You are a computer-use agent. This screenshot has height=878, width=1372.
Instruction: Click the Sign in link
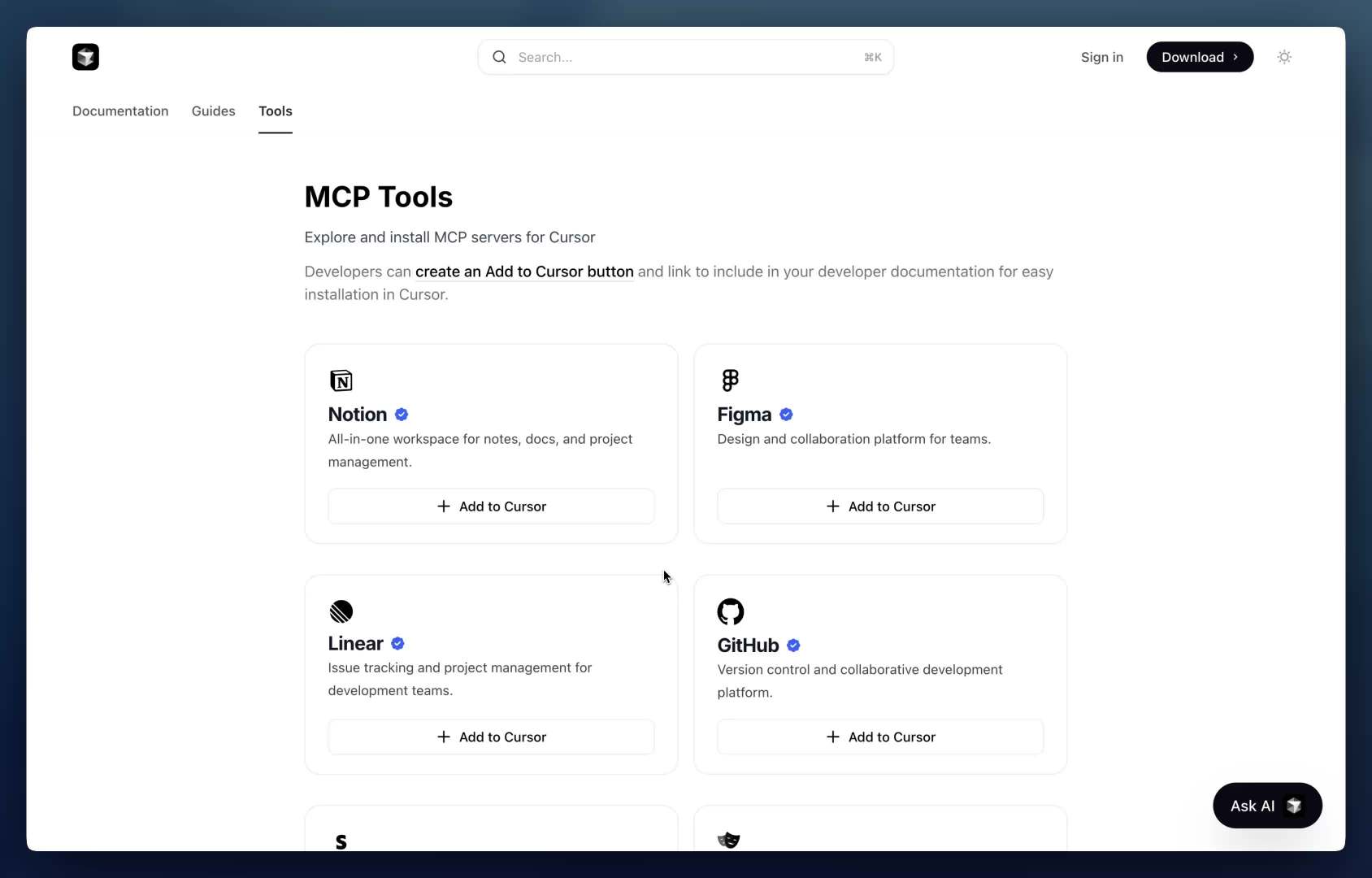(x=1101, y=57)
